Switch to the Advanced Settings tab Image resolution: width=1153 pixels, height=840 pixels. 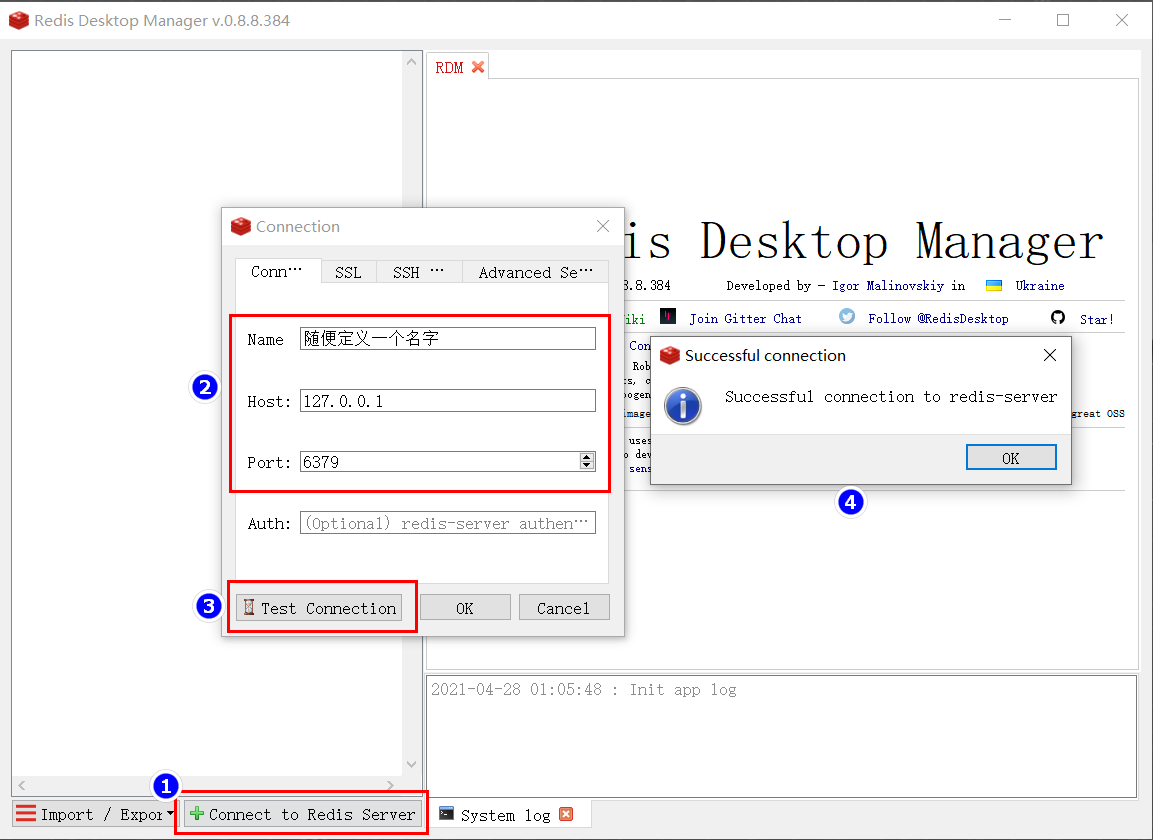click(534, 271)
